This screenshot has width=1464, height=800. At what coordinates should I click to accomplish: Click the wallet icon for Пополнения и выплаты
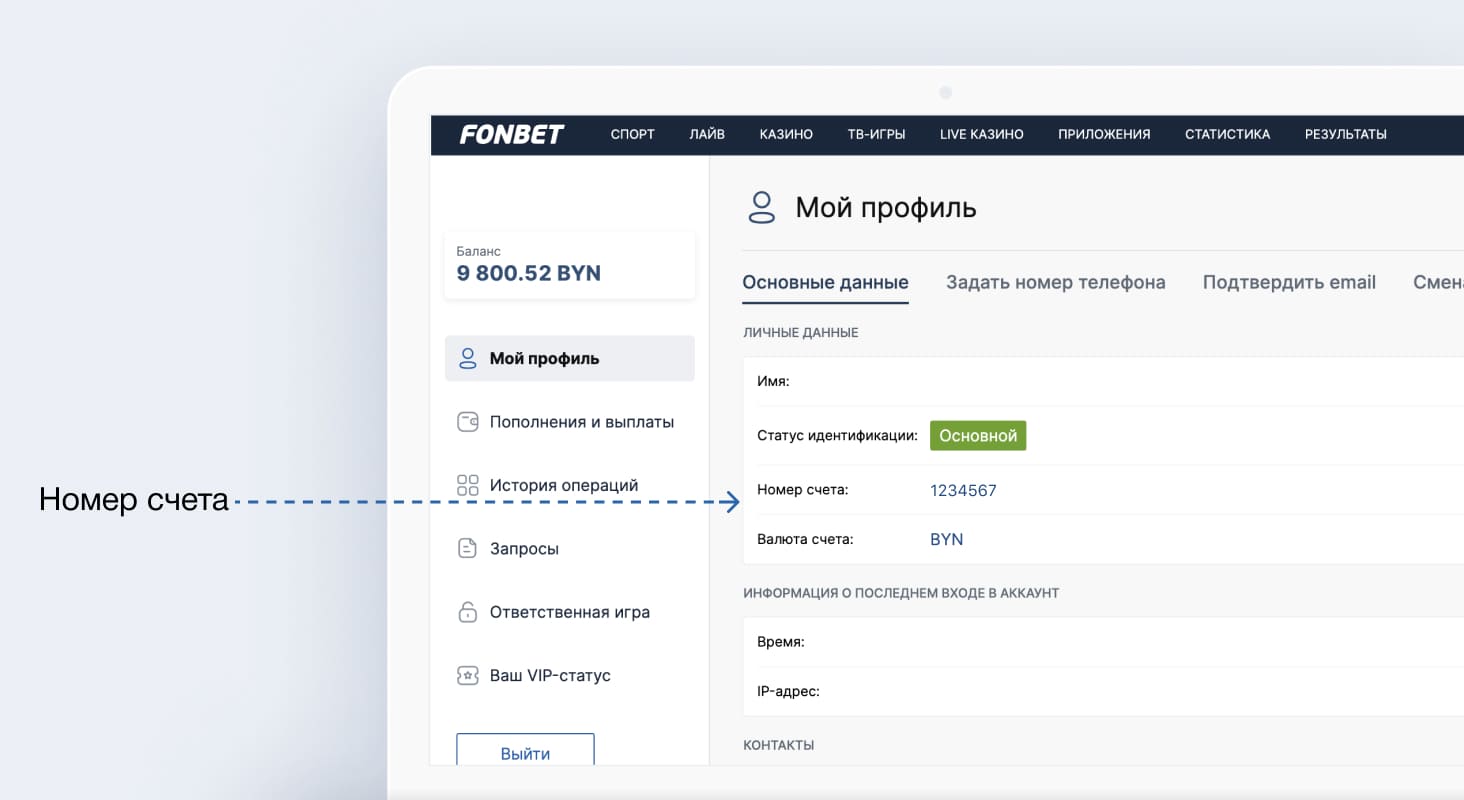tap(467, 422)
